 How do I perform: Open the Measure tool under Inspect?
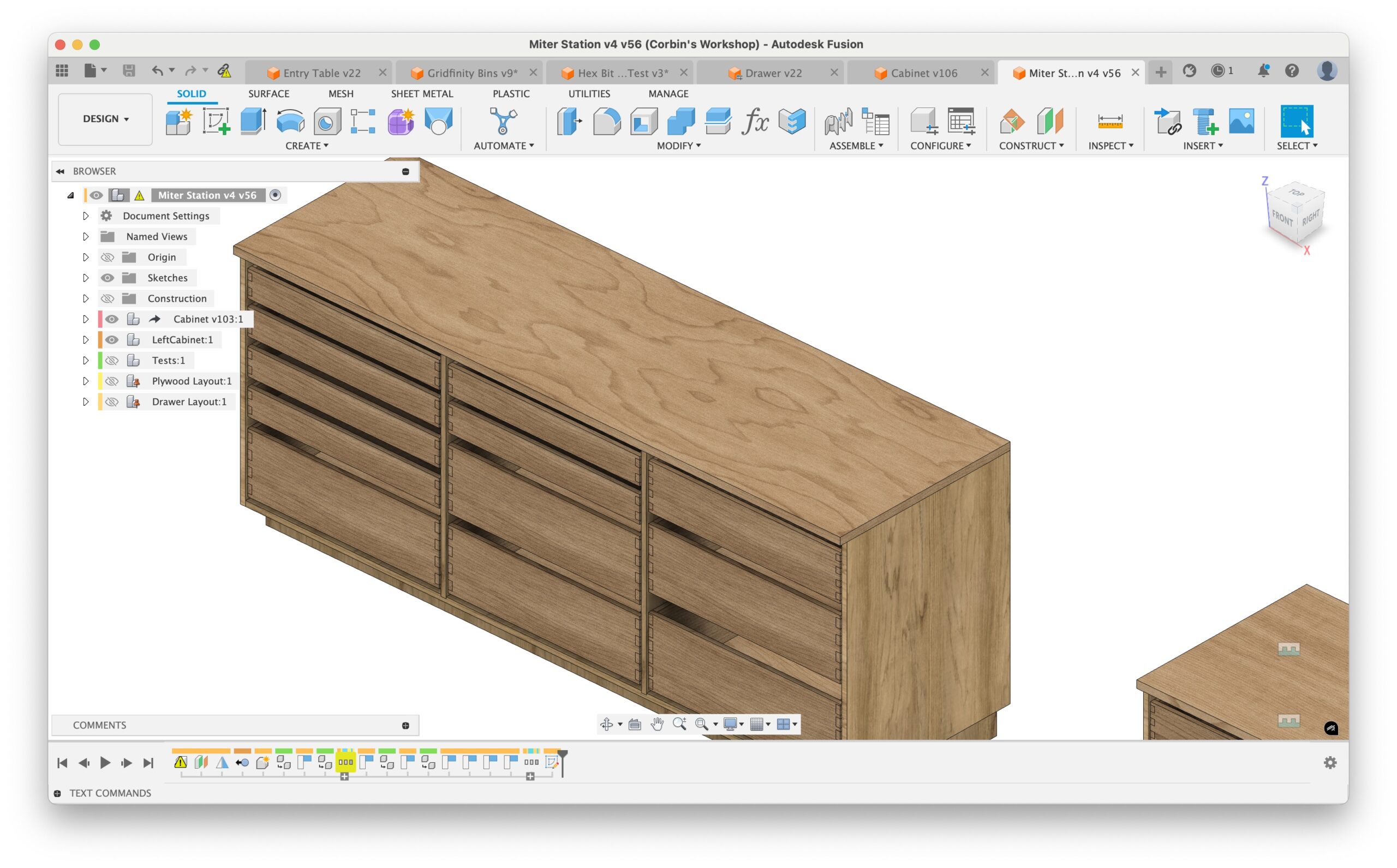tap(1109, 122)
